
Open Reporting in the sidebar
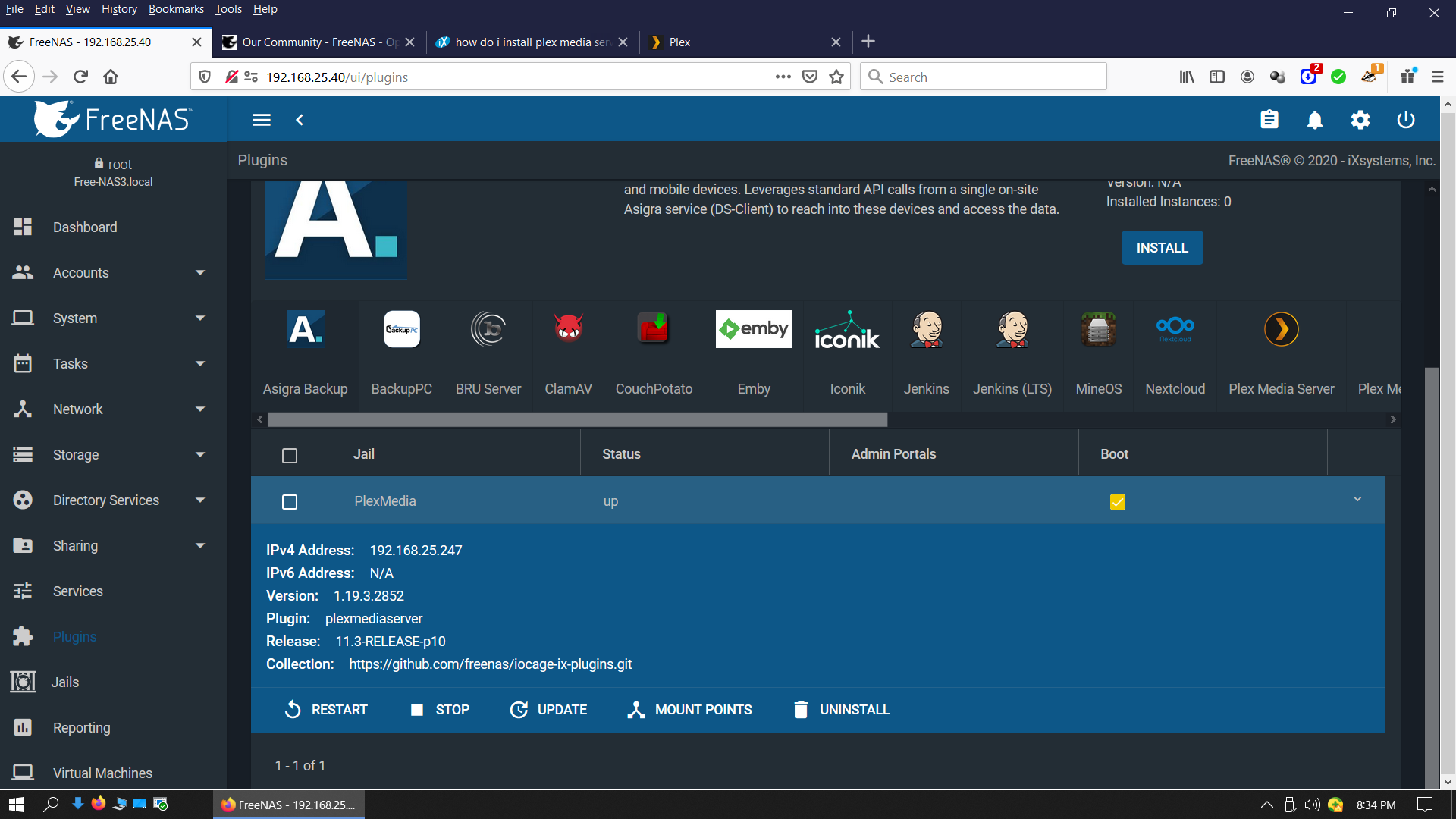point(82,728)
